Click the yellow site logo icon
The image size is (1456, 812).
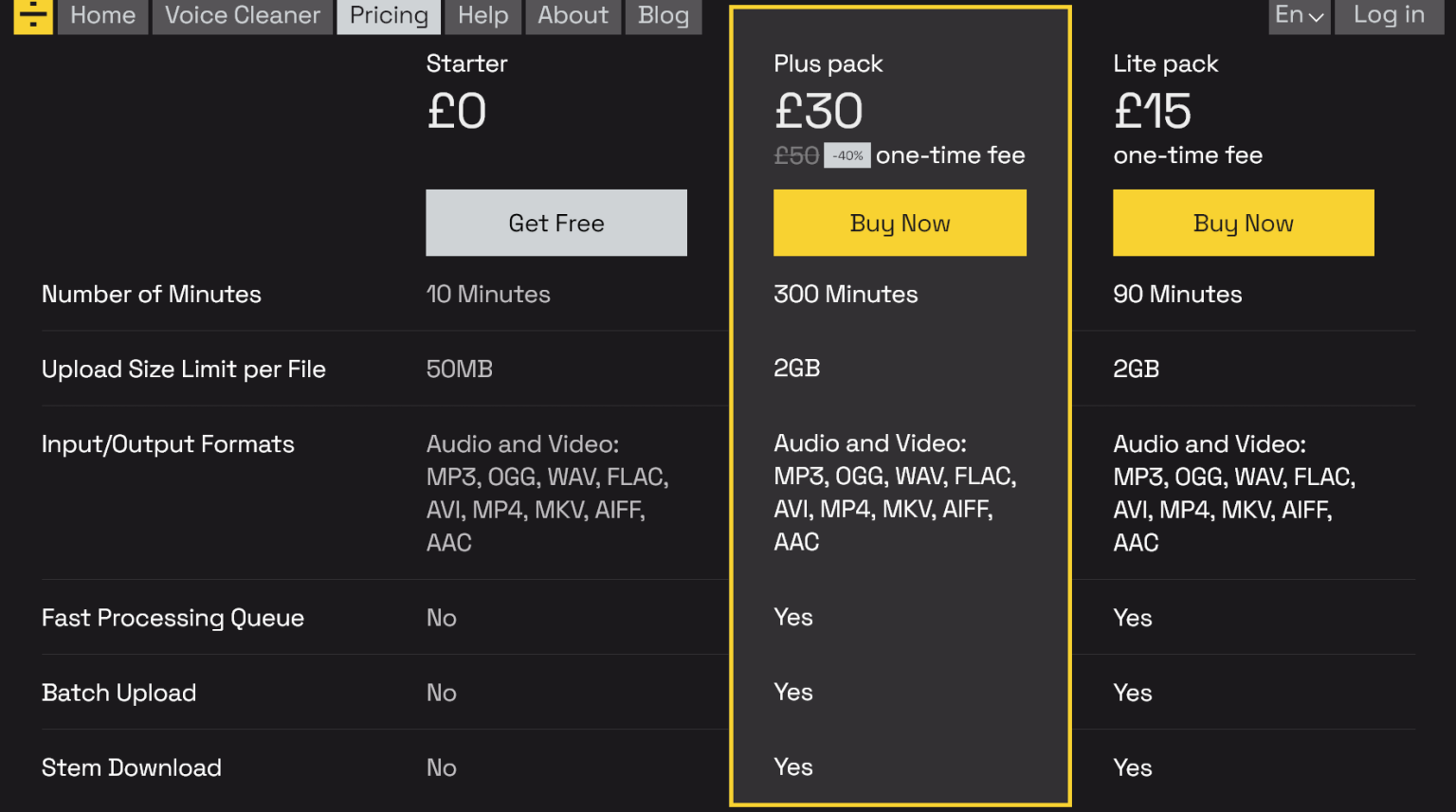(33, 15)
